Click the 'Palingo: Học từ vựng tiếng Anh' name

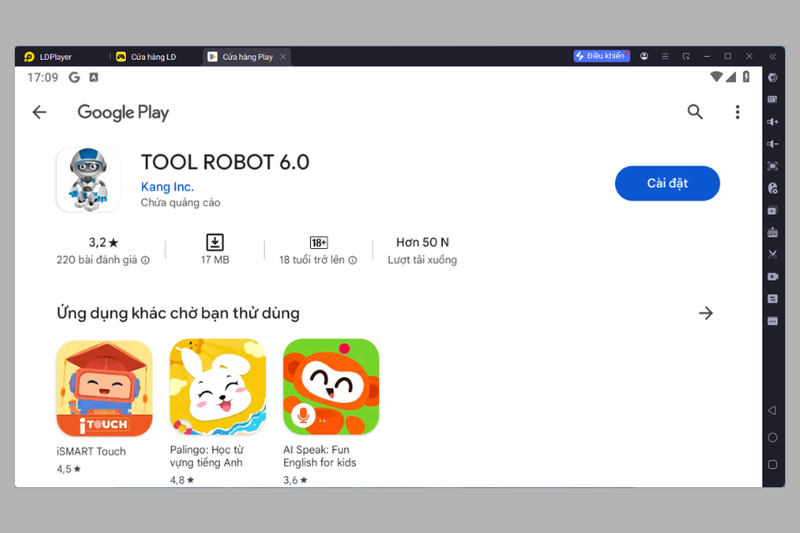[207, 456]
